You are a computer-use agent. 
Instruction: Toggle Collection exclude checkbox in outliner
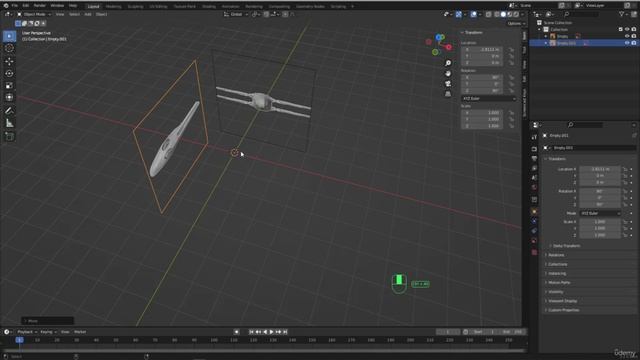tap(620, 29)
